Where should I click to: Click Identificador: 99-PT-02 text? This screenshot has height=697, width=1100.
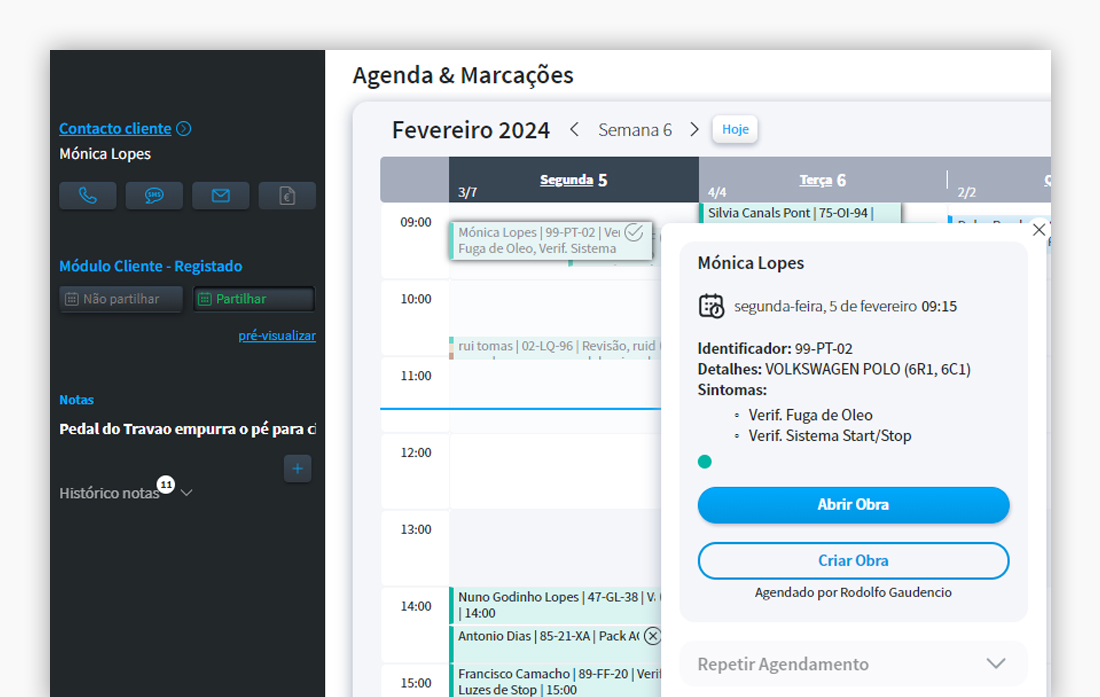774,348
